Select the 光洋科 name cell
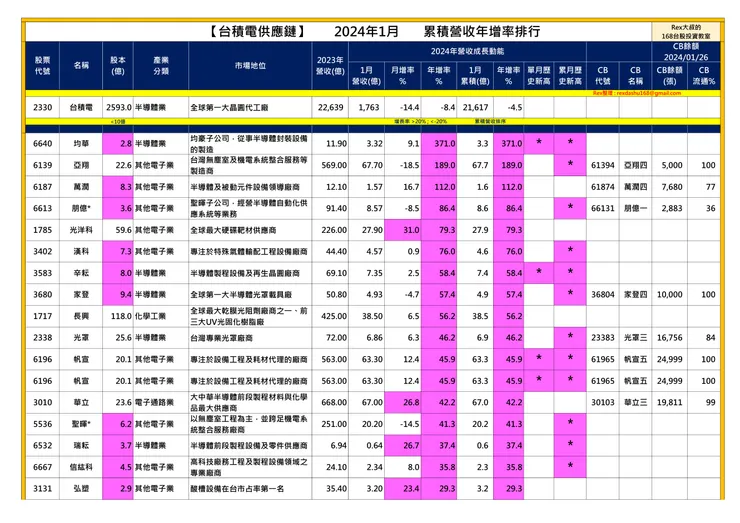The height and width of the screenshot is (523, 740). point(81,230)
